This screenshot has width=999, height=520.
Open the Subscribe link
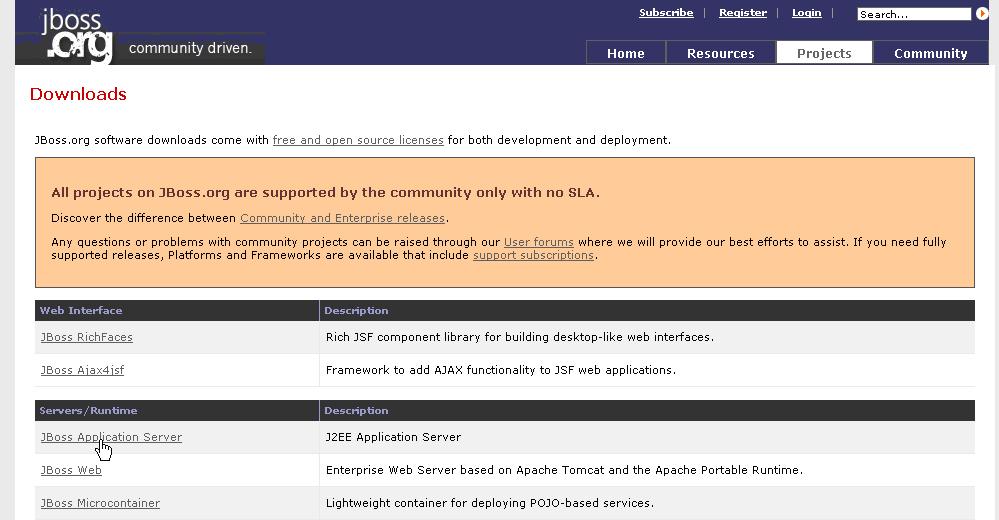coord(666,13)
